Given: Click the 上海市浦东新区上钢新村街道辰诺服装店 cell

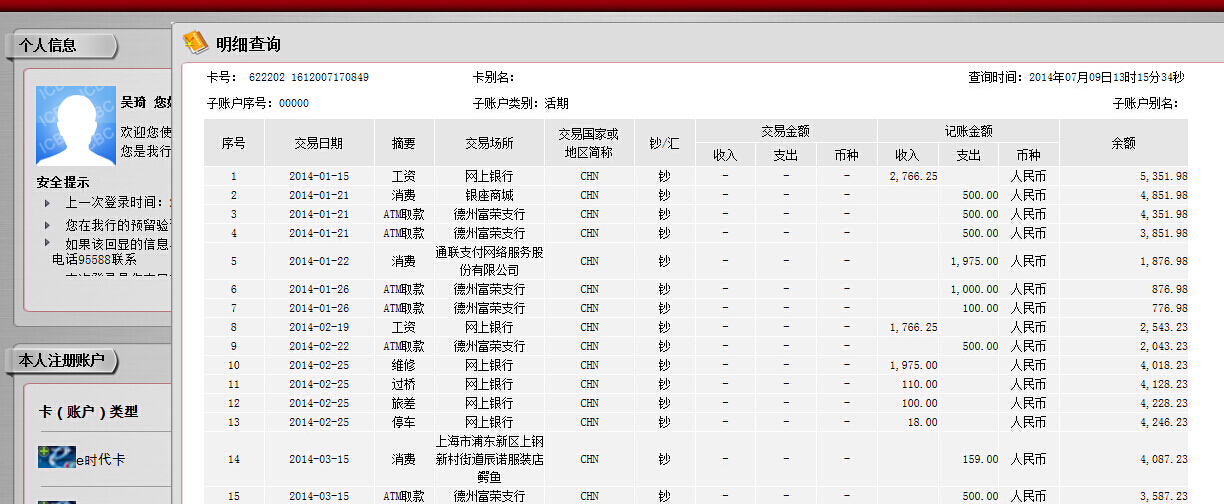Looking at the screenshot, I should [489, 459].
